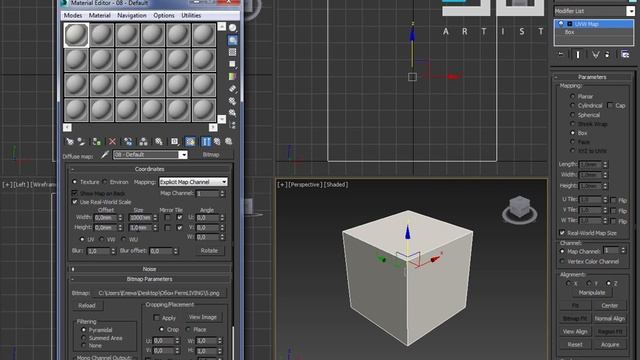
Task: Click the Go Forward to Sibling icon
Action: pyautogui.click(x=229, y=142)
